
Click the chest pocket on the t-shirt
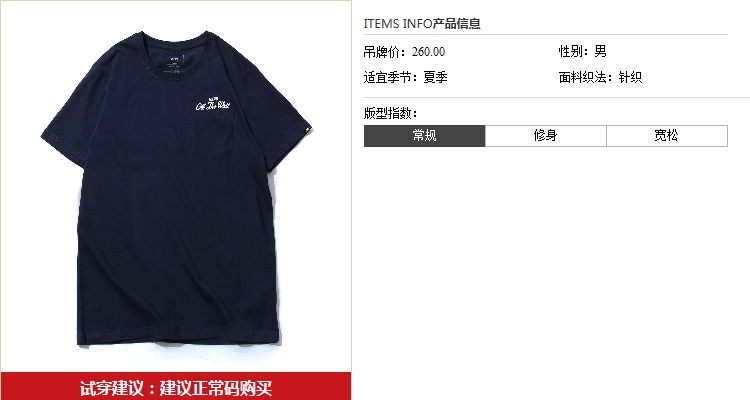point(212,136)
